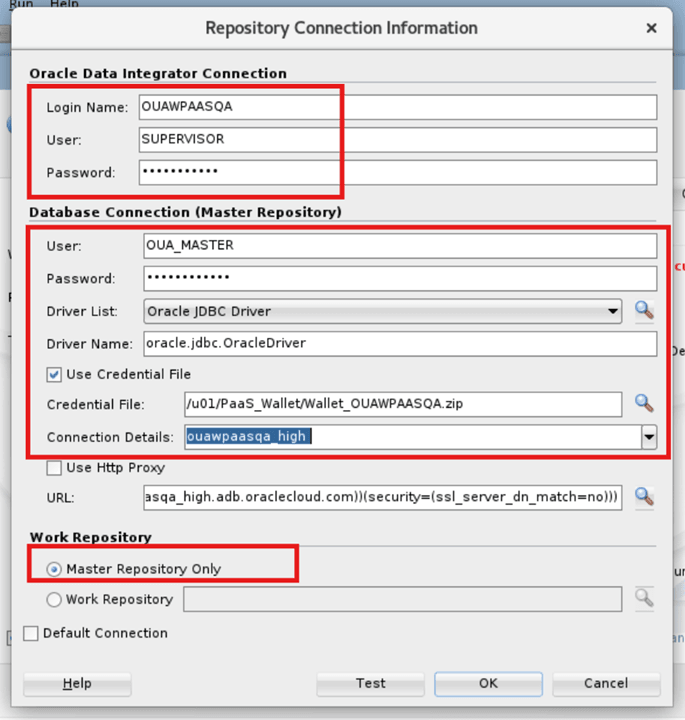Click the Login Name field containing OUAWPAASQA
Image resolution: width=685 pixels, height=720 pixels.
398,107
